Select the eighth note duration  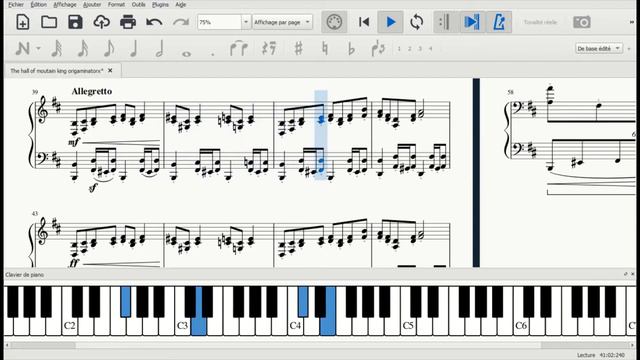point(109,49)
